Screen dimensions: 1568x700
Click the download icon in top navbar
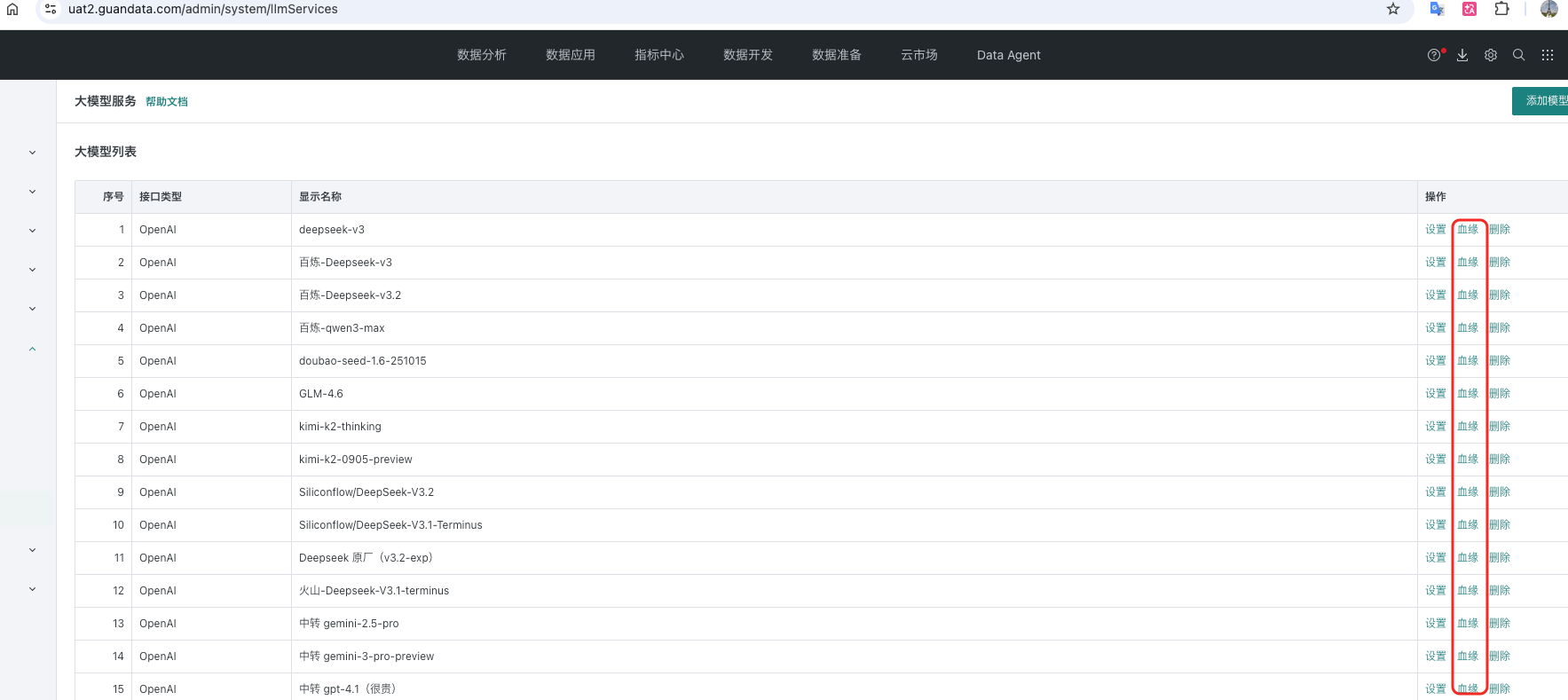tap(1462, 55)
